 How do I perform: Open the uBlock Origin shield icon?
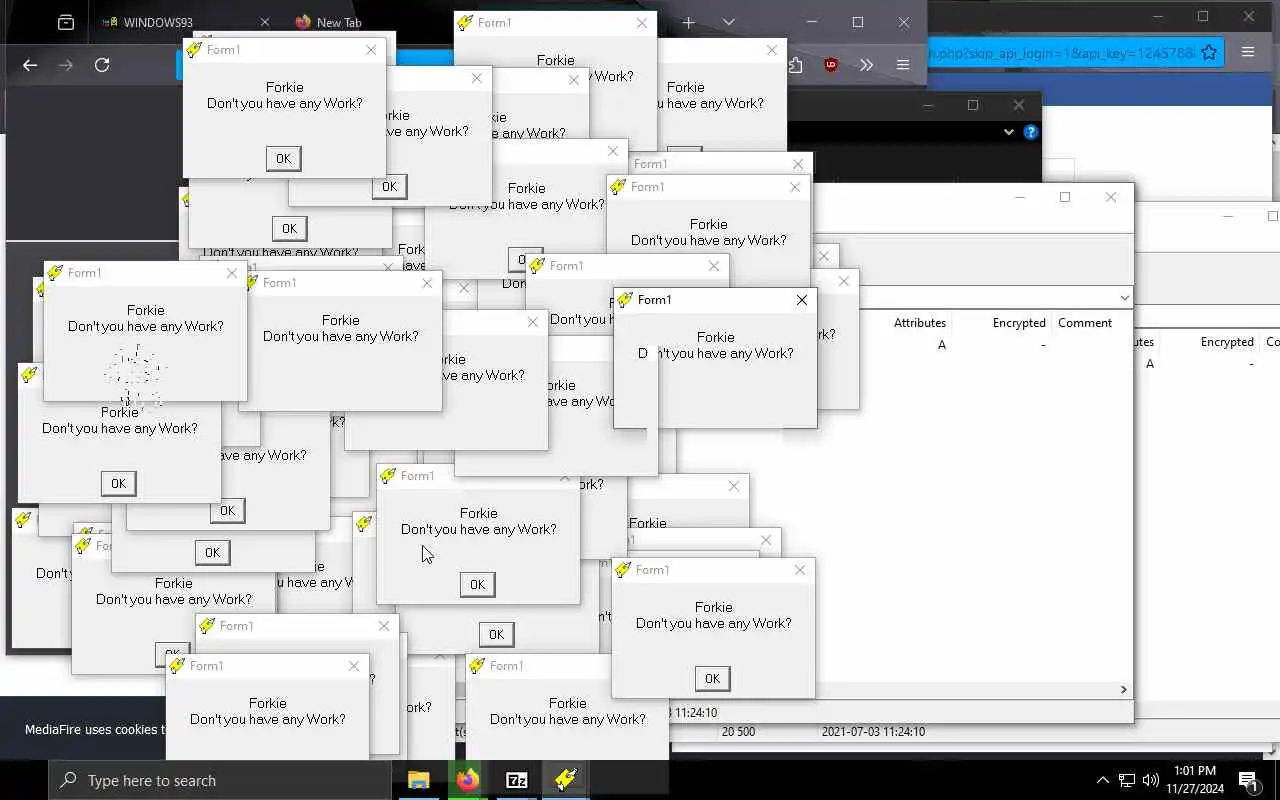[831, 65]
